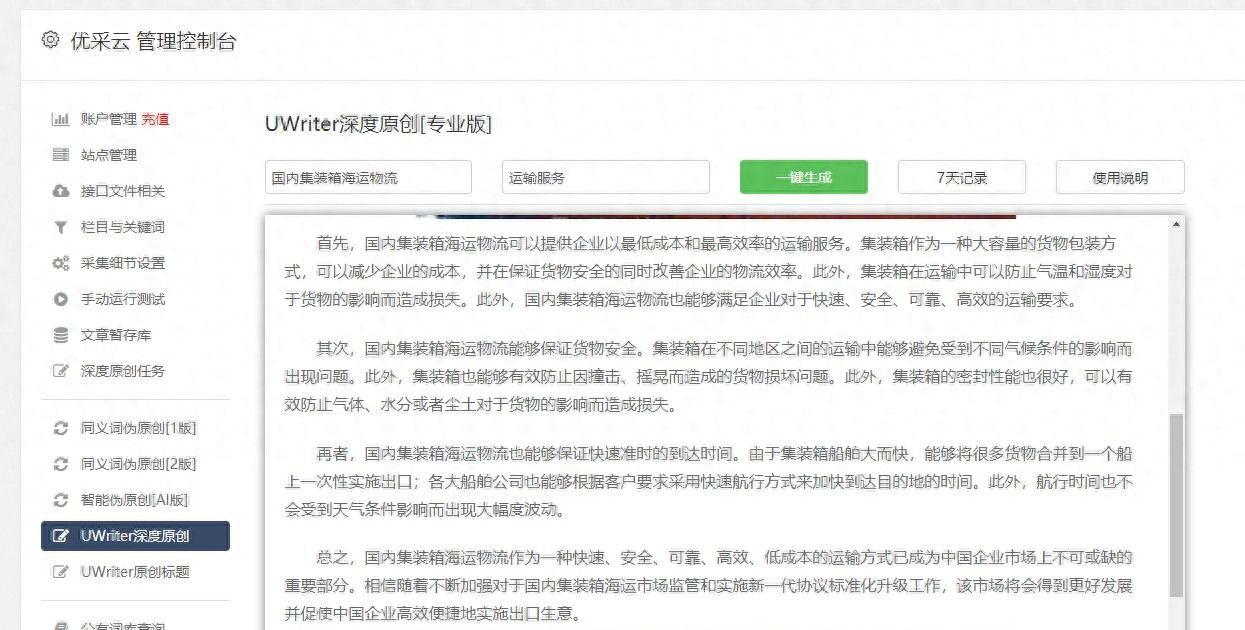Click the cloud icon for 接口文件相关
1245x630 pixels.
[x=60, y=191]
